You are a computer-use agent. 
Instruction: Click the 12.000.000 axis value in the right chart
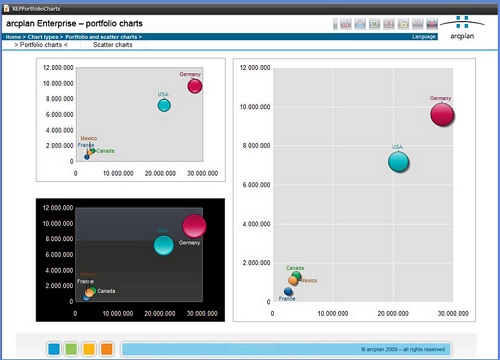(255, 68)
